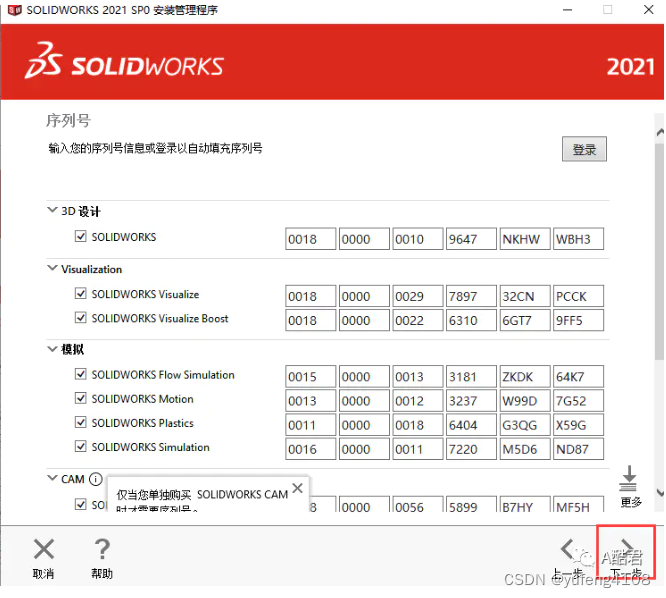Toggle the checkbox under CAM section
Viewport: 666px width, 598px height.
81,504
